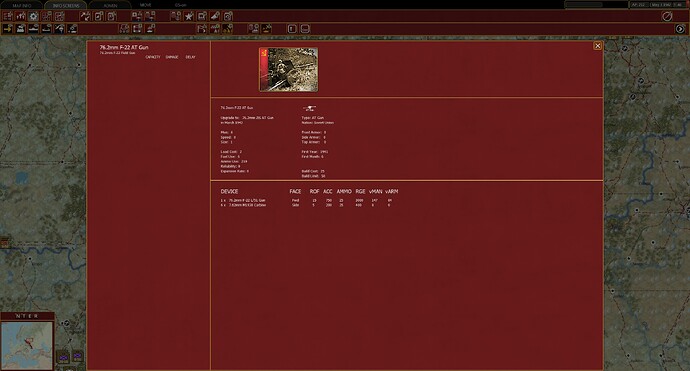Select the yellow arrow move mode icon

click(7, 29)
